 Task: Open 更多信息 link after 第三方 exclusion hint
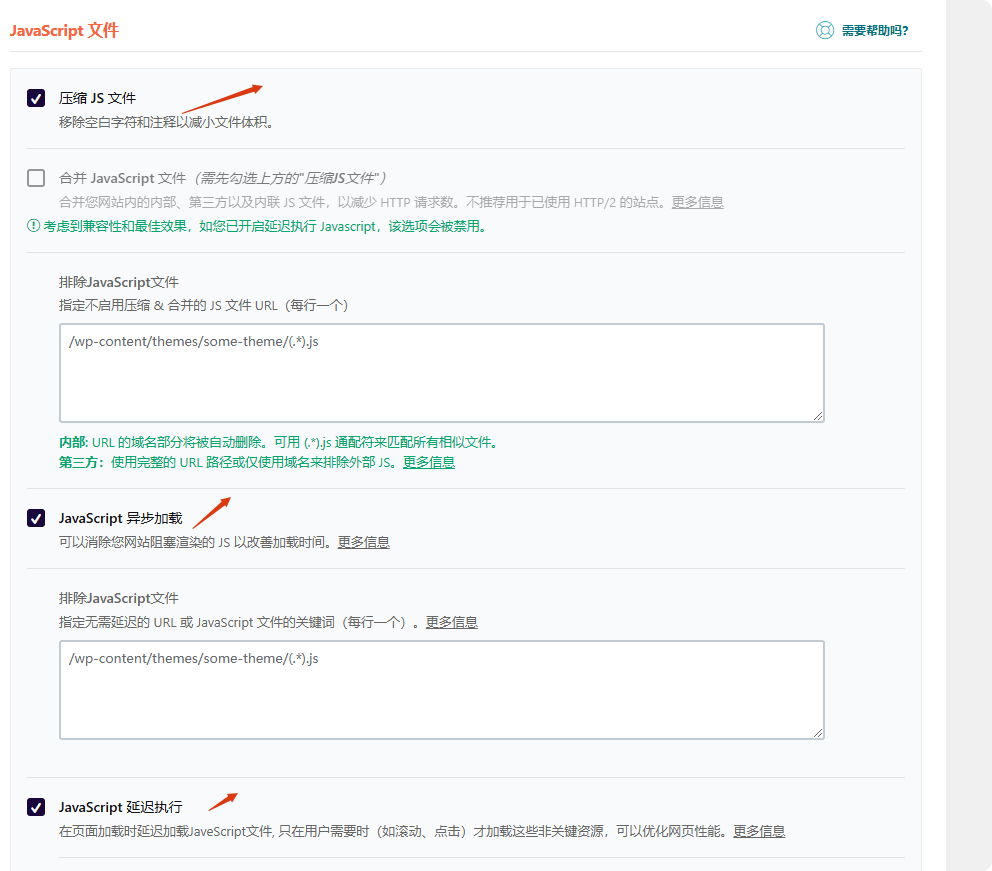[x=429, y=462]
